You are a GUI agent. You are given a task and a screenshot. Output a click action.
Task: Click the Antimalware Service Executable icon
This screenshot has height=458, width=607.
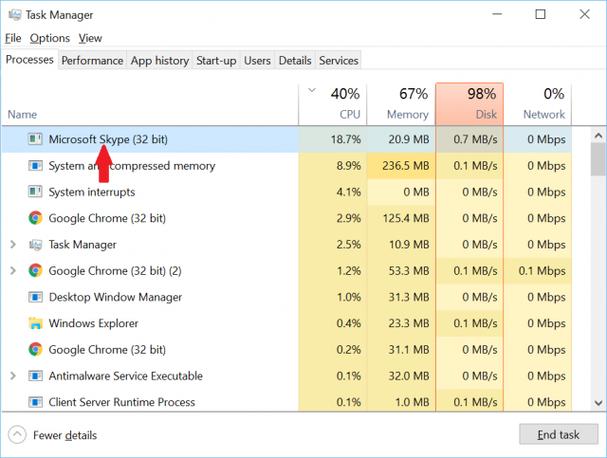pyautogui.click(x=35, y=376)
